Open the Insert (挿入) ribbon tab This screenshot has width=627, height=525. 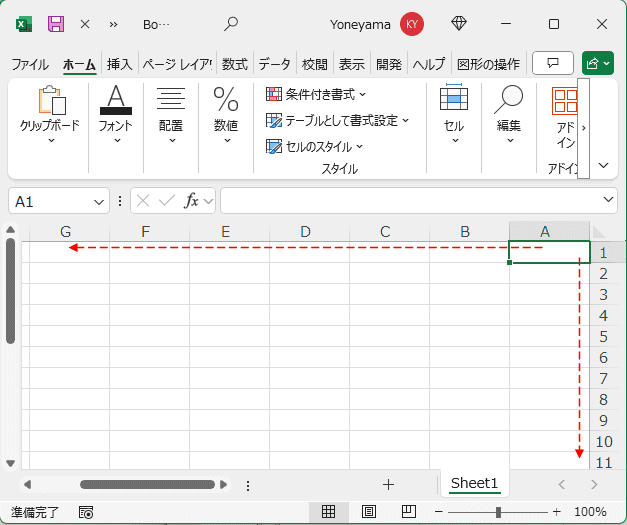point(119,64)
